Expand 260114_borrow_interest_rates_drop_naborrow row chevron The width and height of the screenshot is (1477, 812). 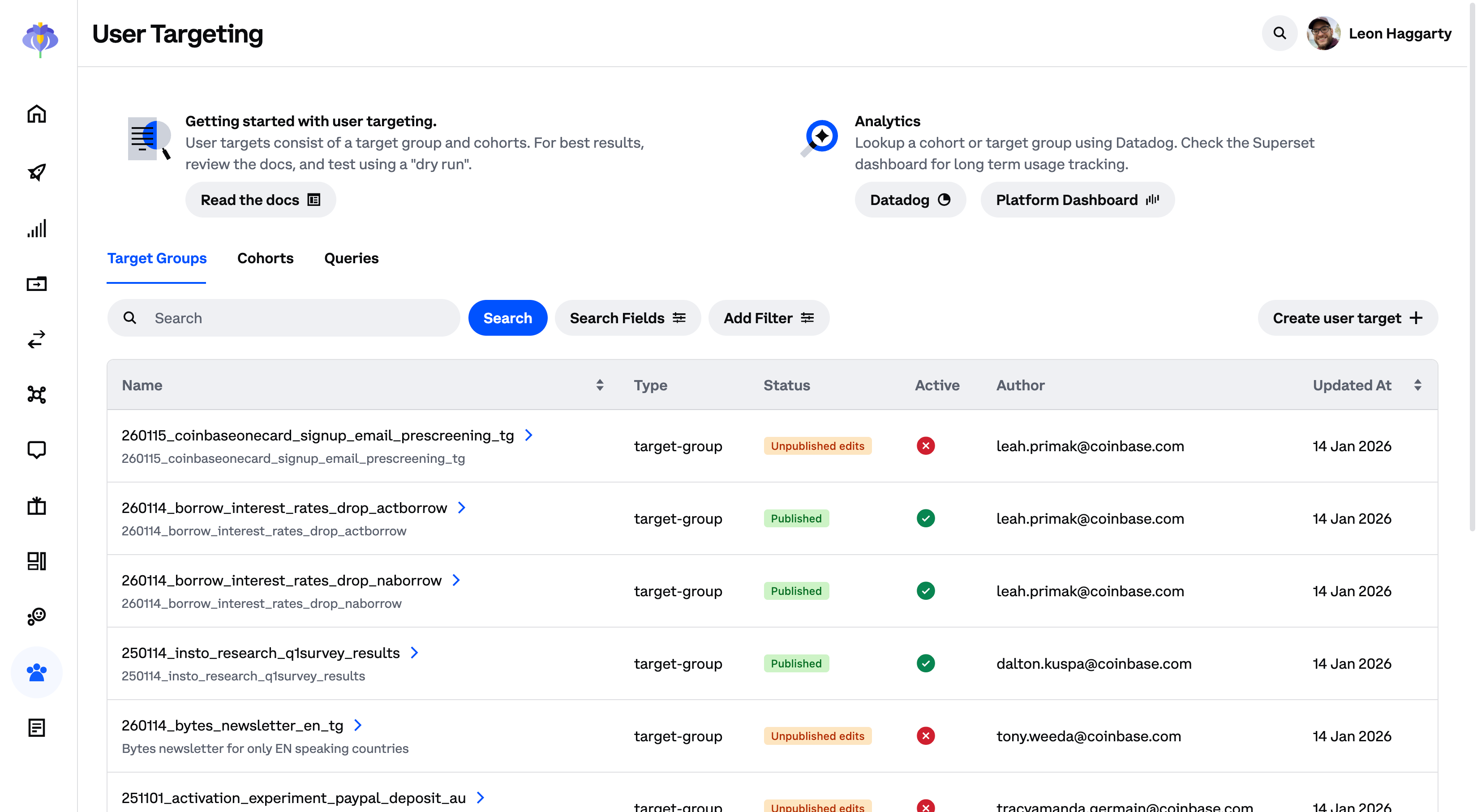(456, 580)
